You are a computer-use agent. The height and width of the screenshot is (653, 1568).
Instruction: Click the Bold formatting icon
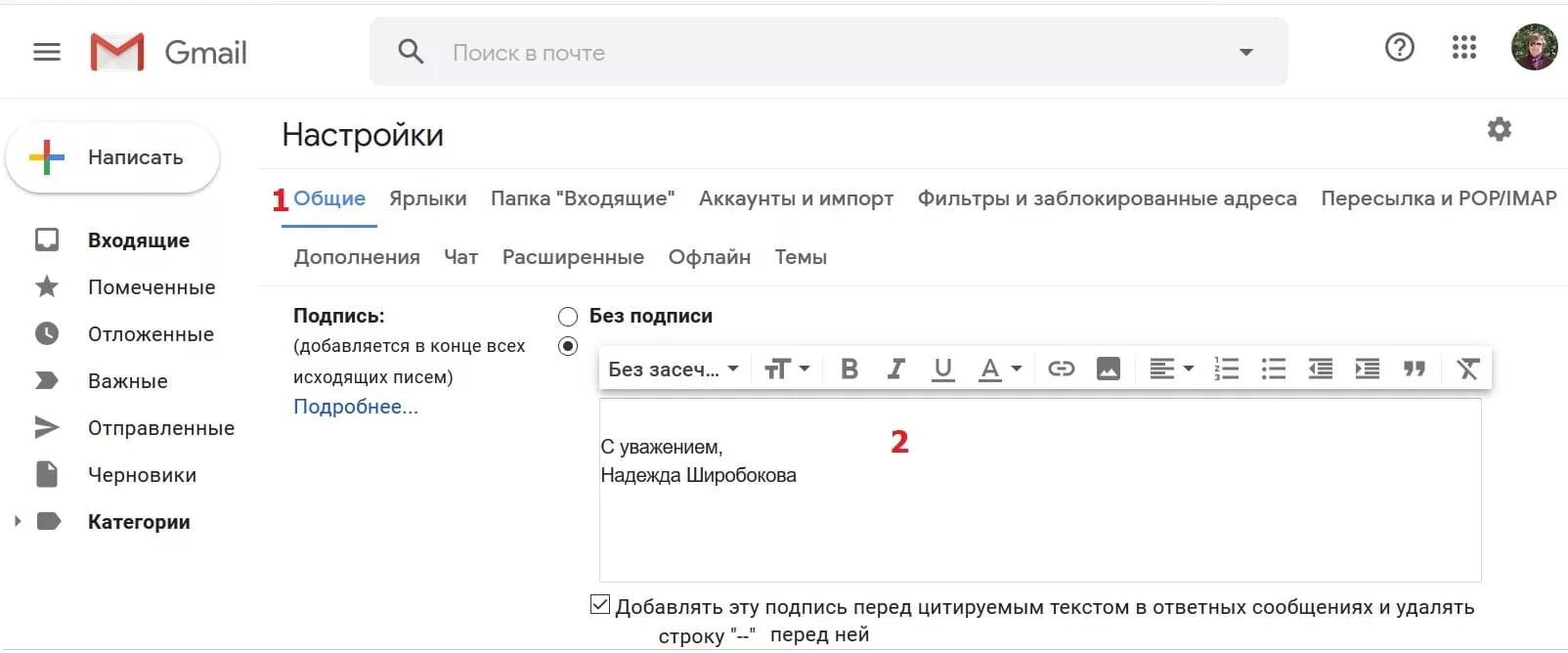(x=849, y=369)
